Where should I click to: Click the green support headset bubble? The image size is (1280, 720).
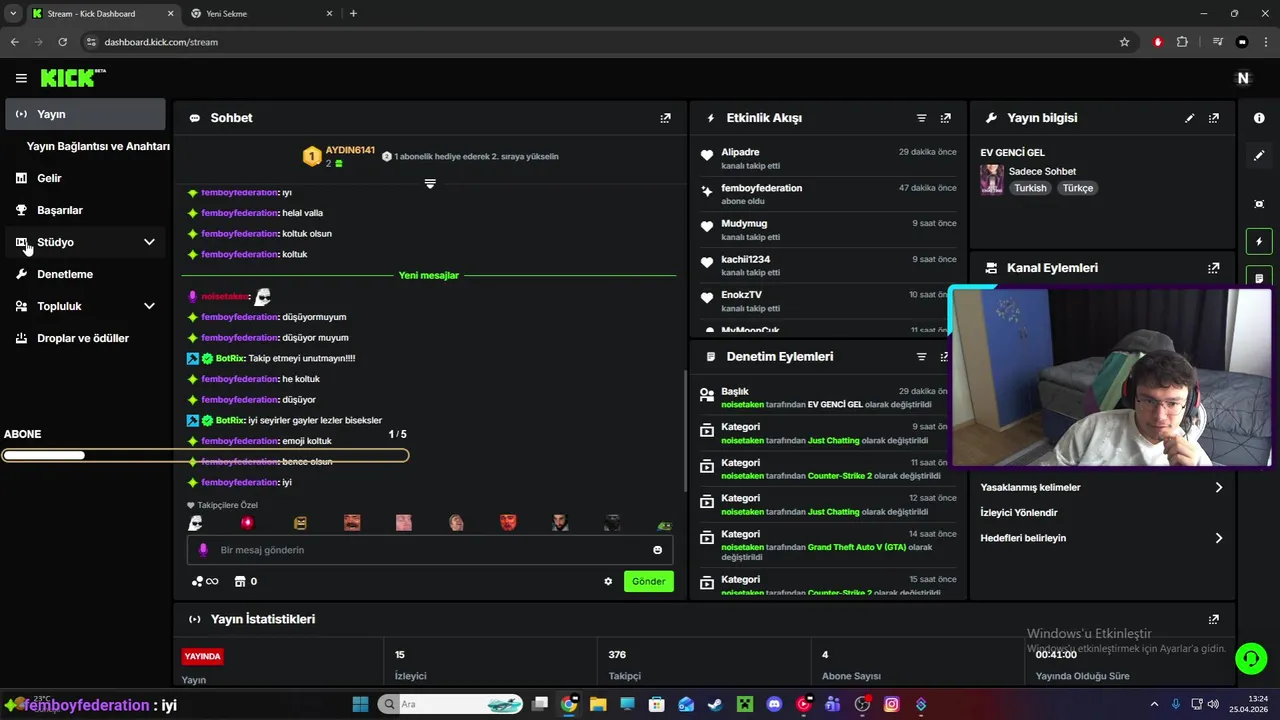(x=1251, y=658)
